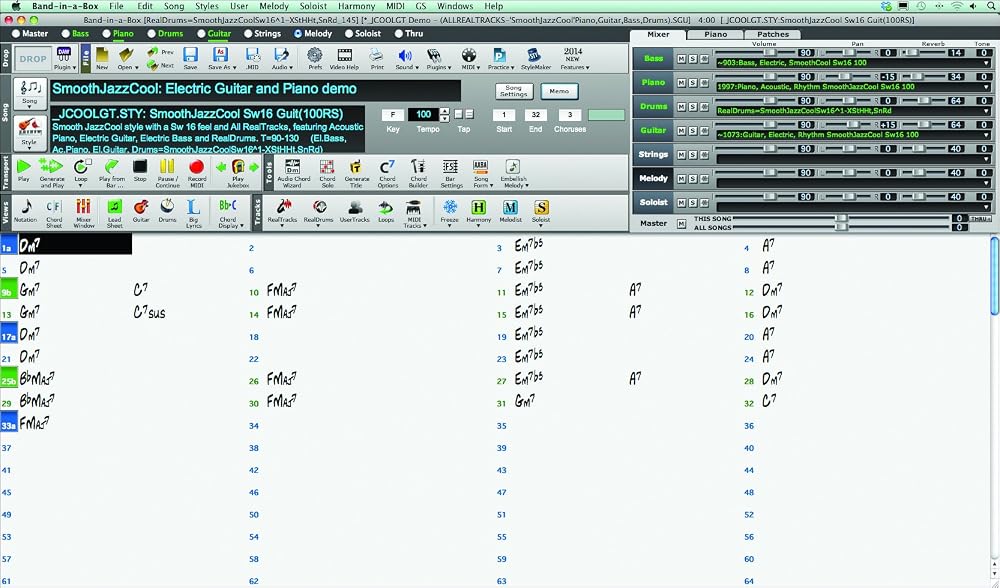Open the Lead Sheet view
Image resolution: width=1000 pixels, height=588 pixels.
tap(114, 213)
